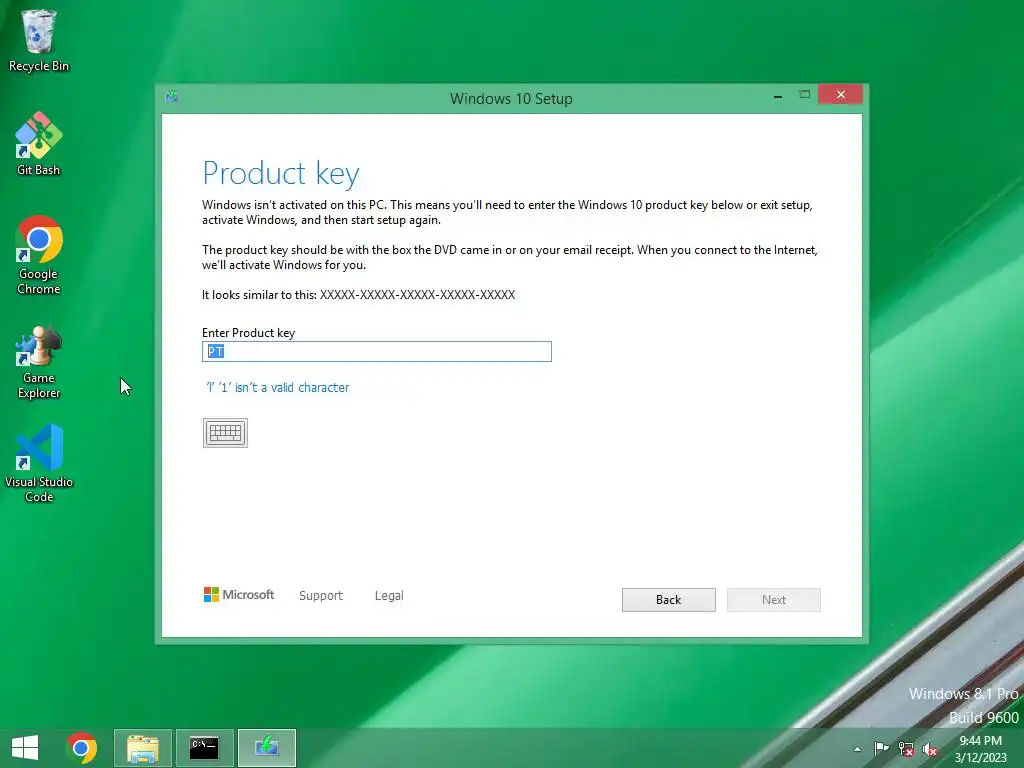Click the muted volume tray icon

coord(929,749)
